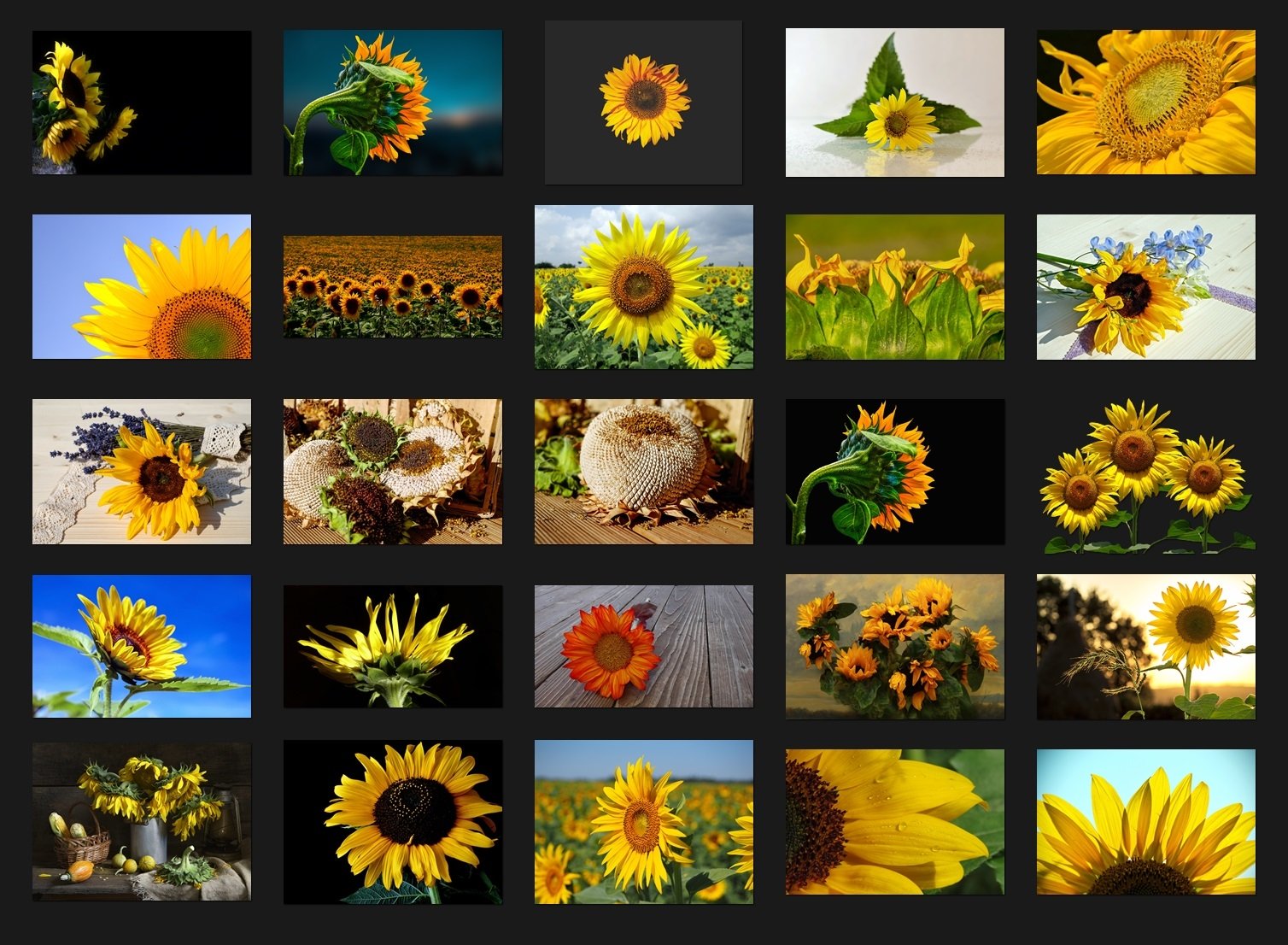This screenshot has height=945, width=1288.
Task: Open the sunflower on black background thumbnail
Action: coord(142,103)
